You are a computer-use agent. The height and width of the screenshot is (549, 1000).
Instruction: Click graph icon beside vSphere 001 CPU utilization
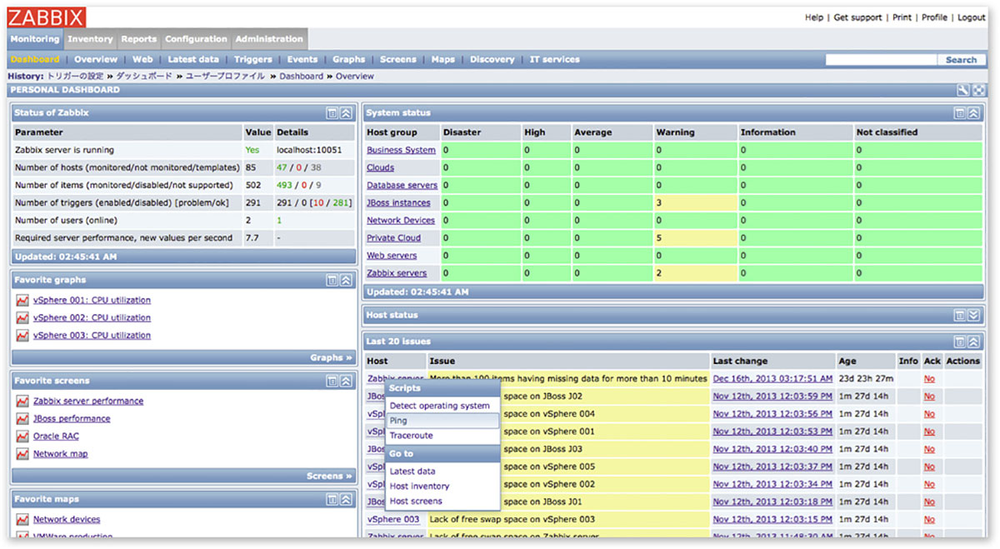tap(22, 300)
